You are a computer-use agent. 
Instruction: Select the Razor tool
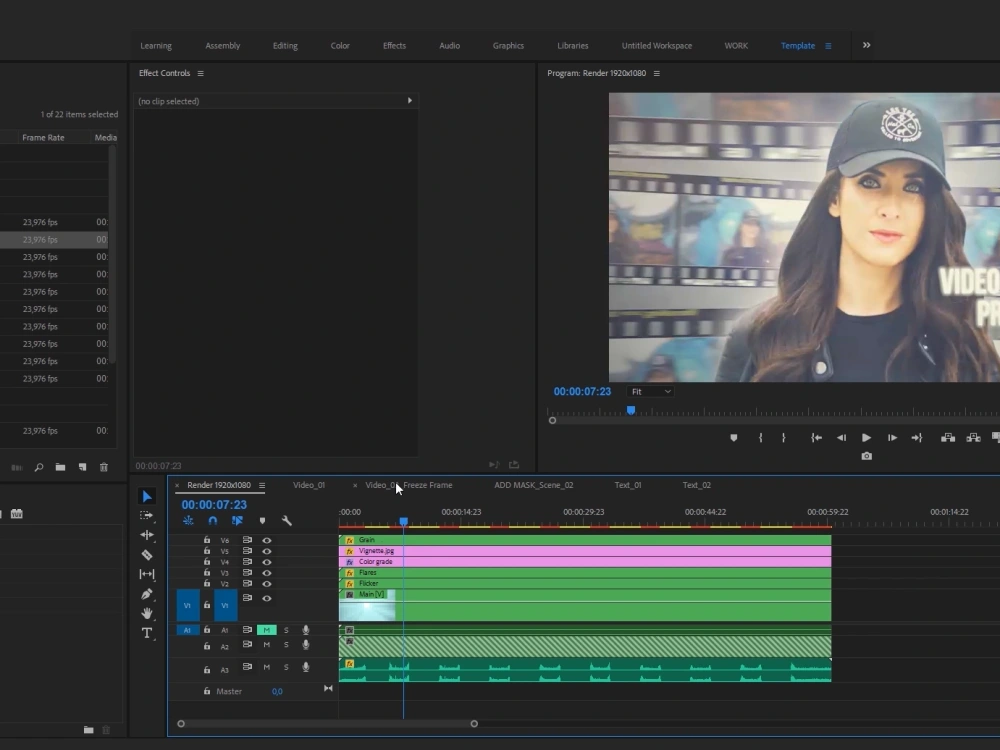pyautogui.click(x=147, y=555)
